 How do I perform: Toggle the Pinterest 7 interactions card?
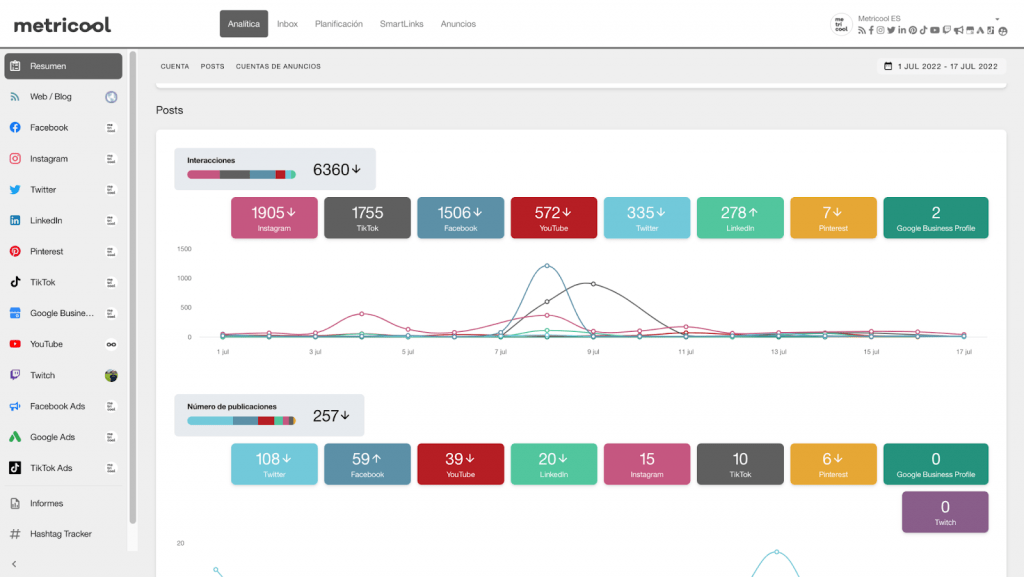click(x=833, y=218)
